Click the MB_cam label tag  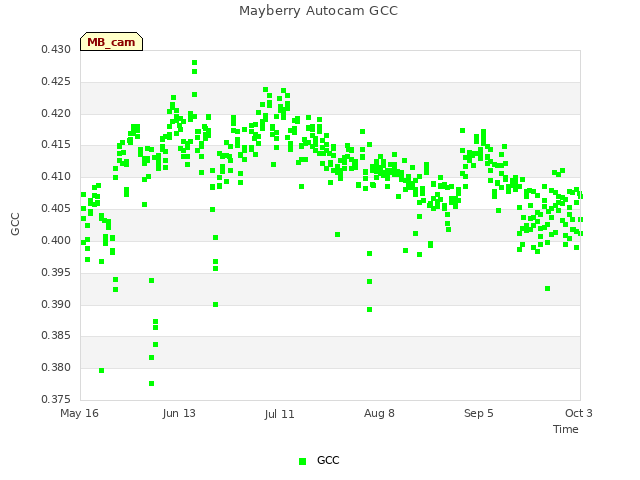click(111, 42)
